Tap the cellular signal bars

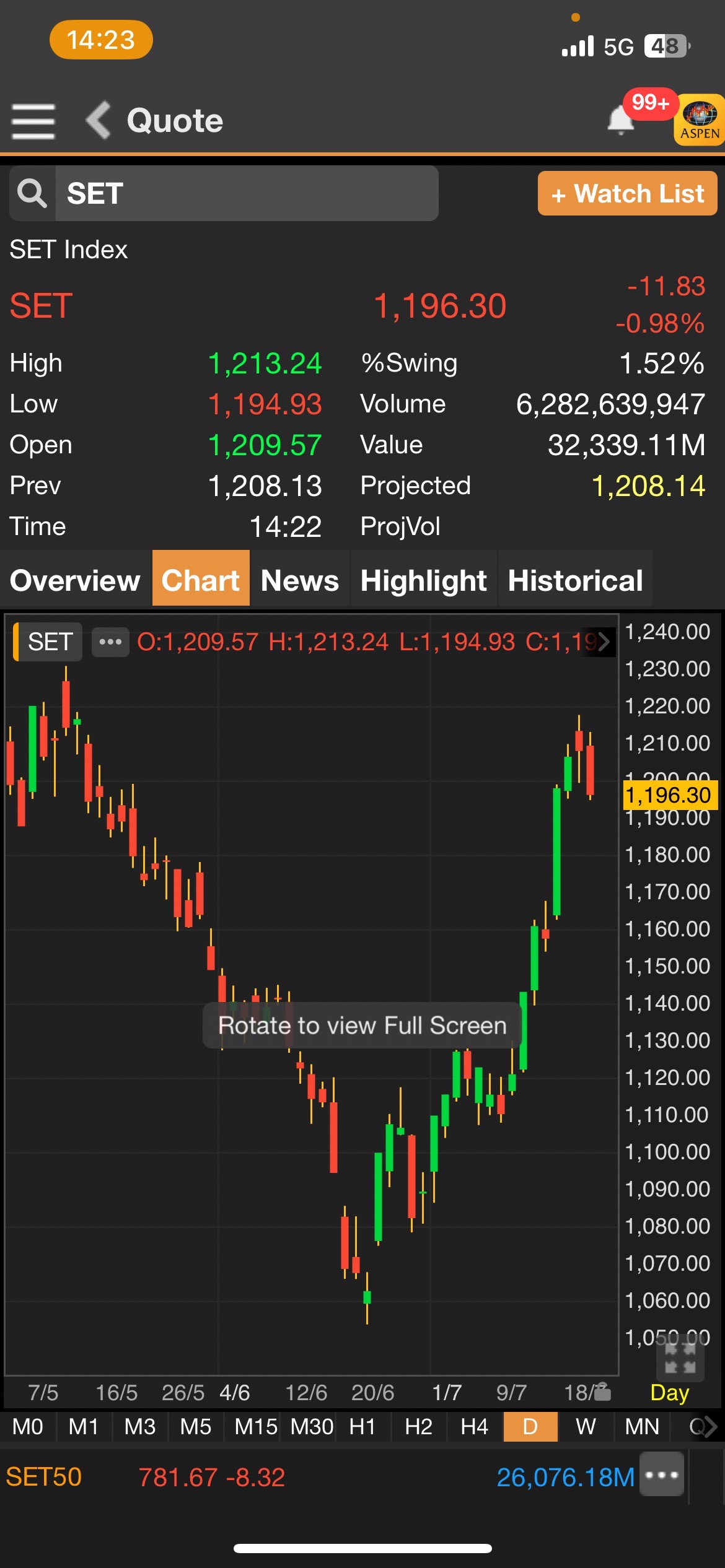coord(578,46)
